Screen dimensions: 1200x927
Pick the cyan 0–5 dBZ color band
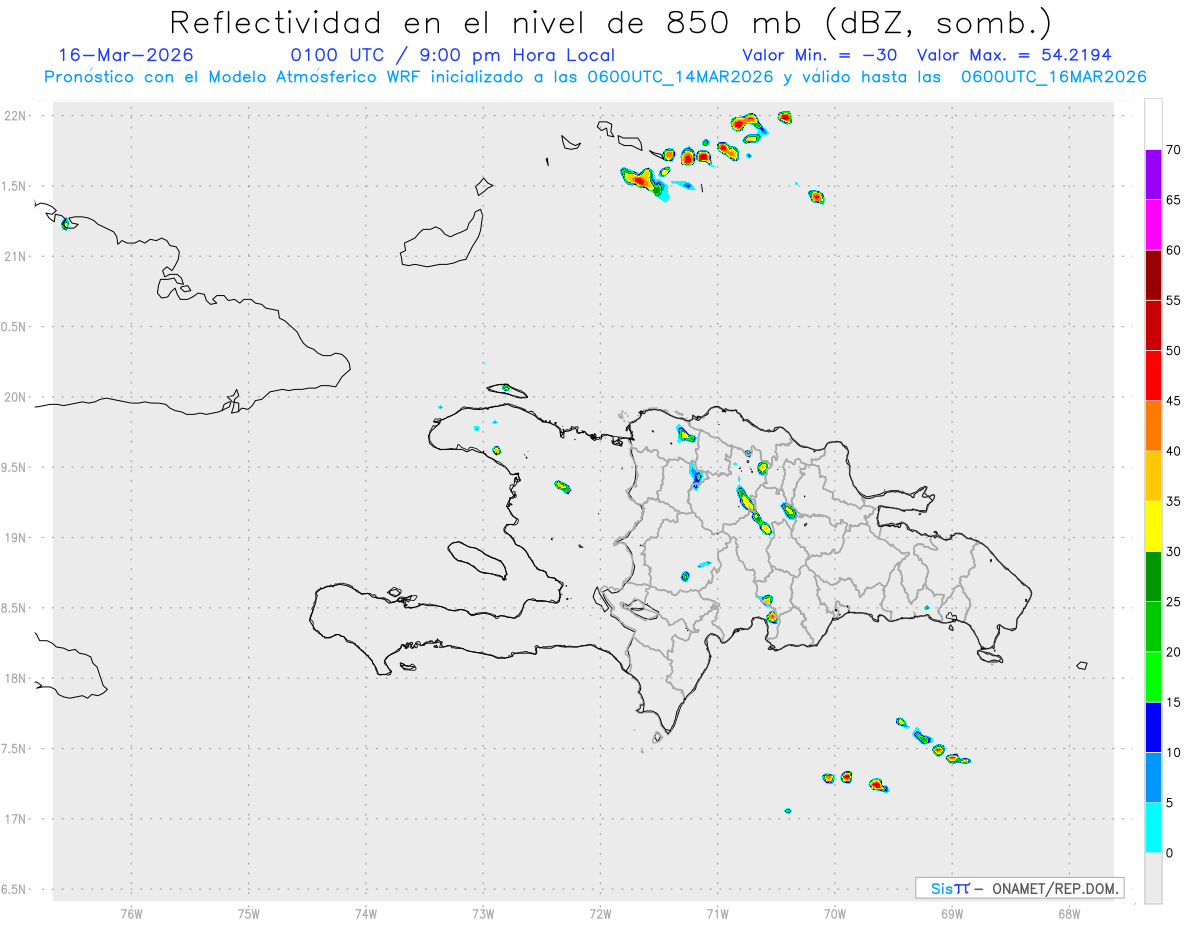point(1153,827)
